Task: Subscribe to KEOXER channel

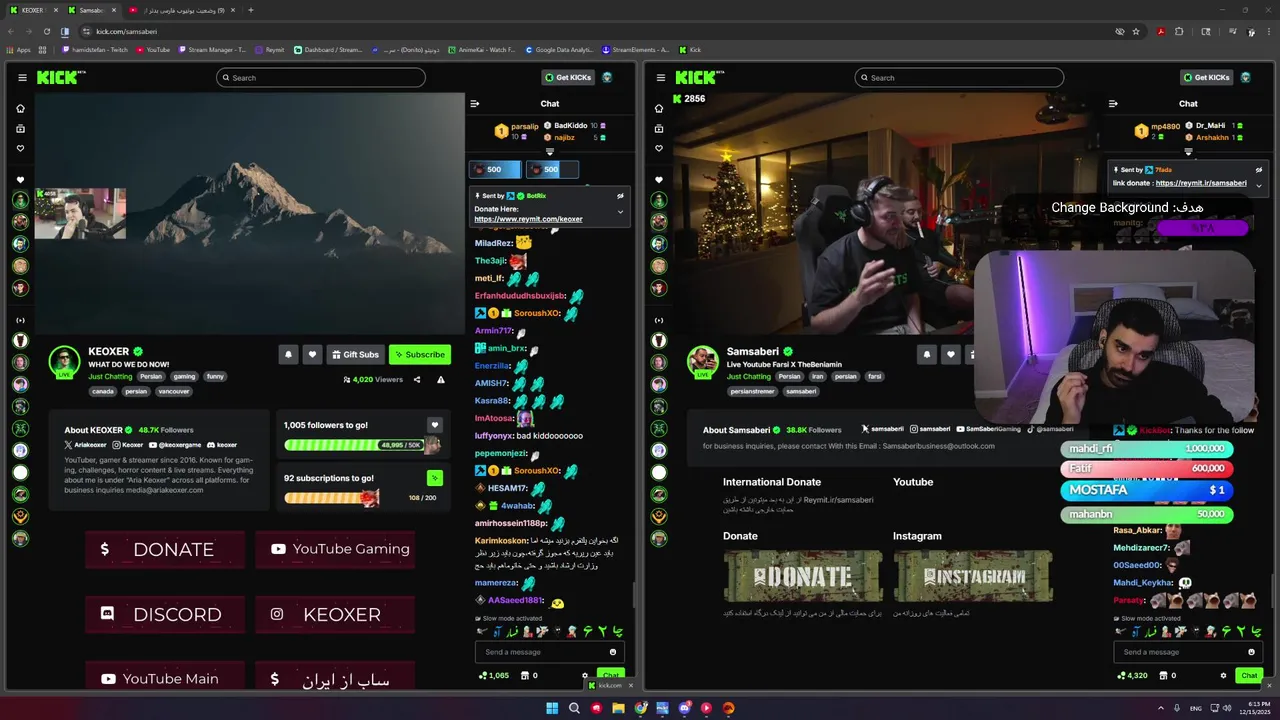Action: pyautogui.click(x=420, y=354)
